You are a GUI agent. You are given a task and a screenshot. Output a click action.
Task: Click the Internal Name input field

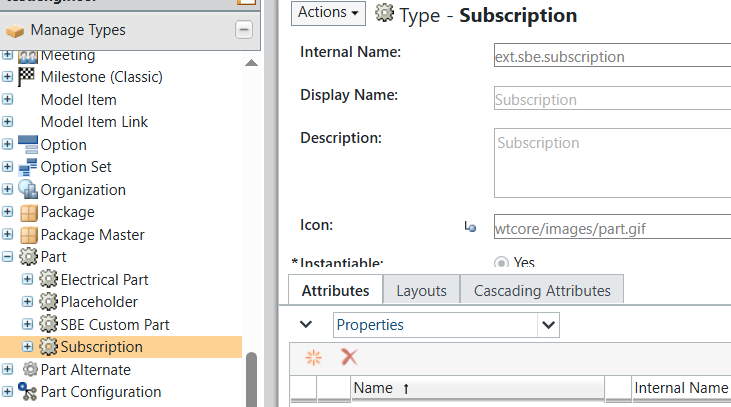point(610,57)
